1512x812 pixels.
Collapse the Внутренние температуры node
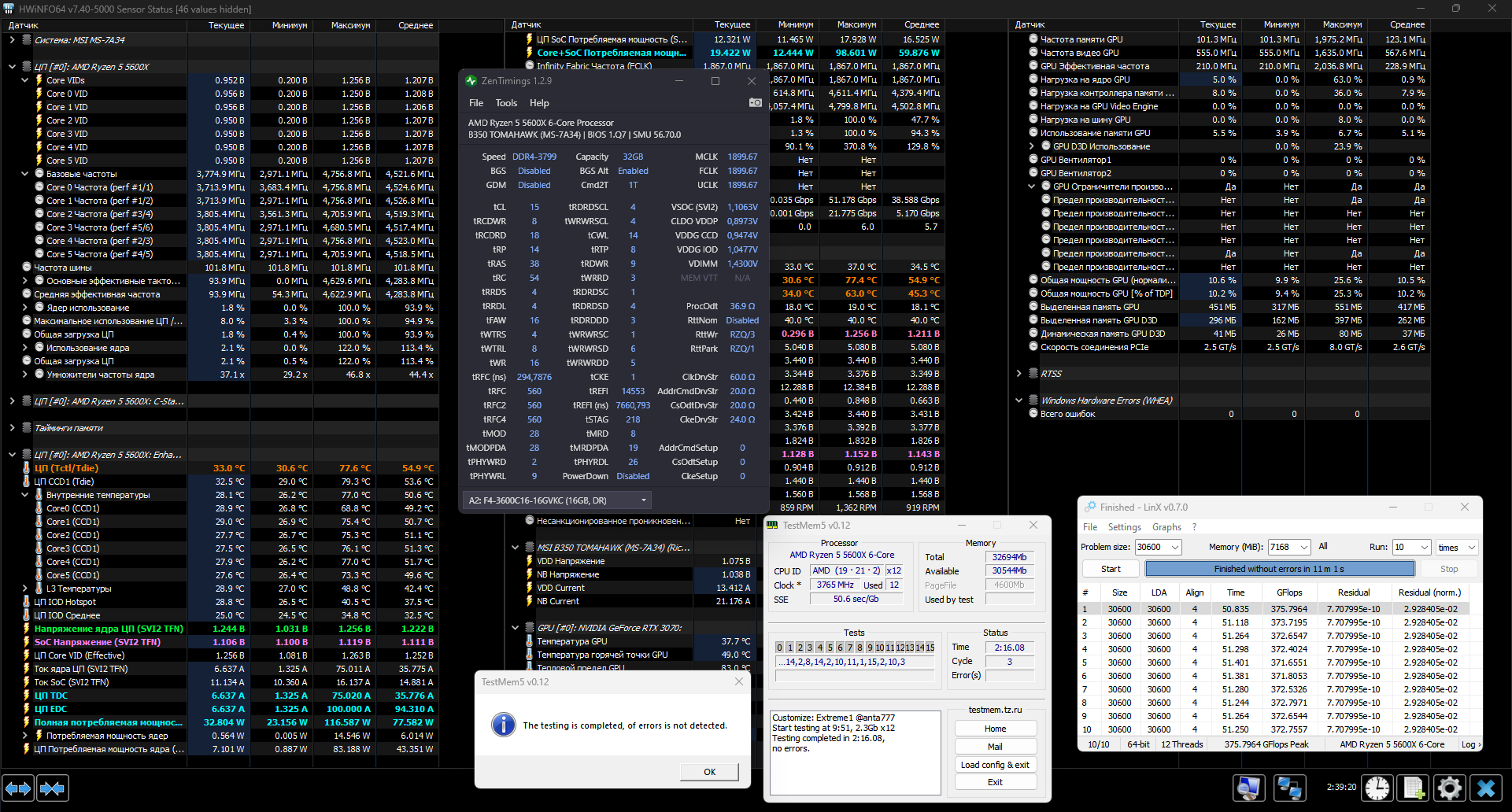[x=24, y=495]
